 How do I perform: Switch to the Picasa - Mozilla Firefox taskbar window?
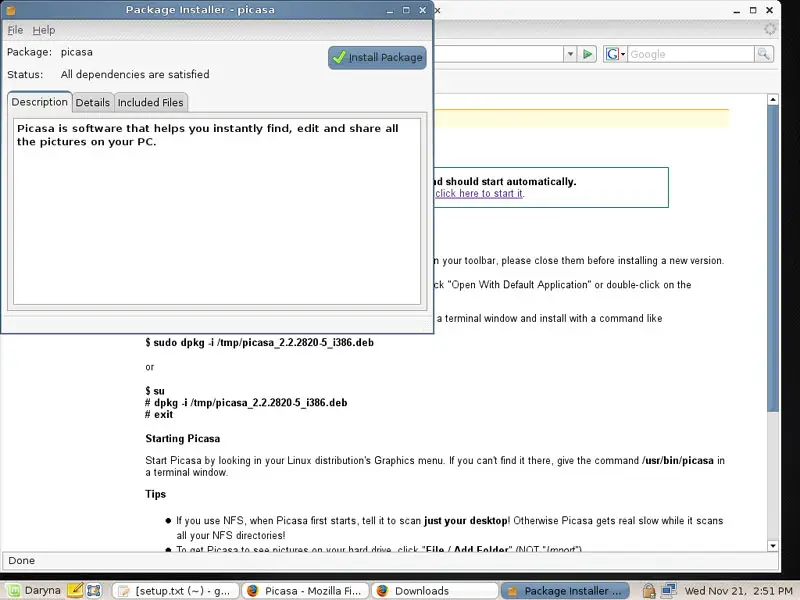click(305, 591)
